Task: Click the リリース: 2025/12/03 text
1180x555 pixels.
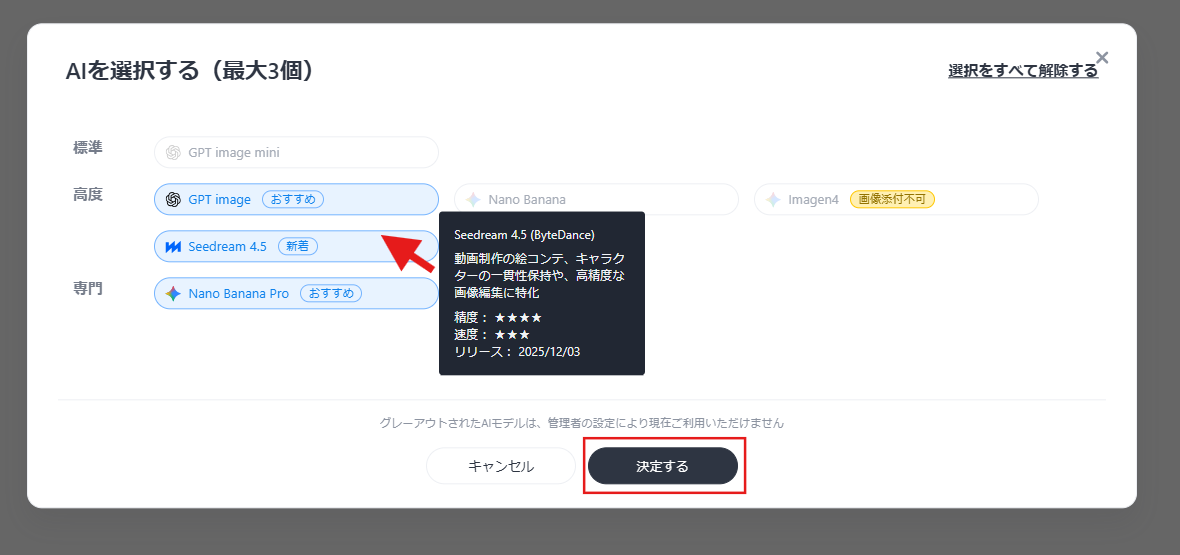Action: [x=517, y=352]
